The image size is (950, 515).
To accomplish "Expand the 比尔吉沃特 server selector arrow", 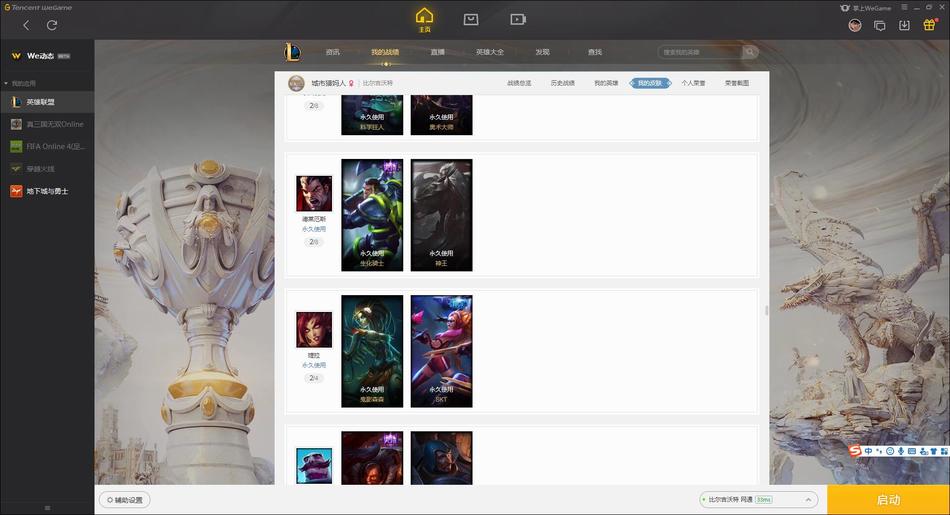I will point(808,500).
